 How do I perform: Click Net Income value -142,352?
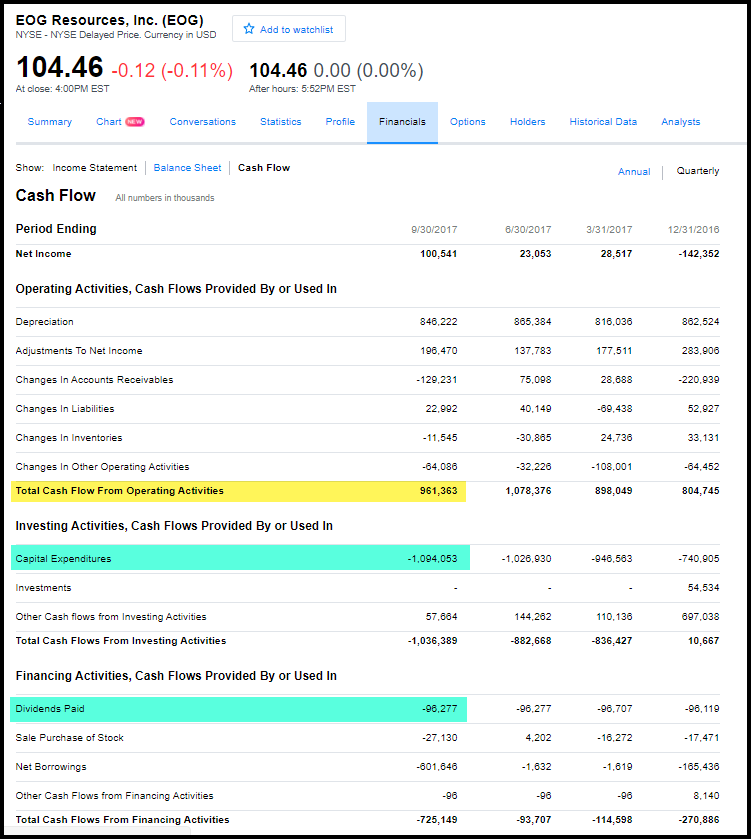tap(699, 254)
